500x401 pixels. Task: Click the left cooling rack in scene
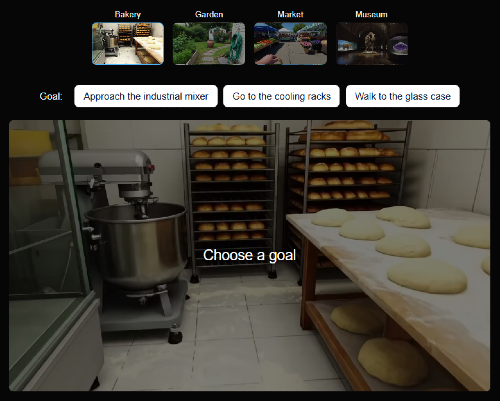point(232,200)
